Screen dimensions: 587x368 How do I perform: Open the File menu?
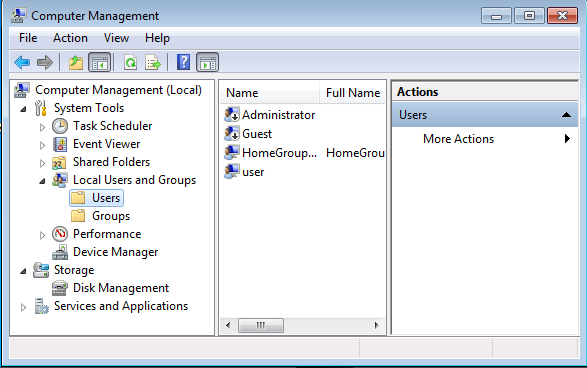coord(28,38)
